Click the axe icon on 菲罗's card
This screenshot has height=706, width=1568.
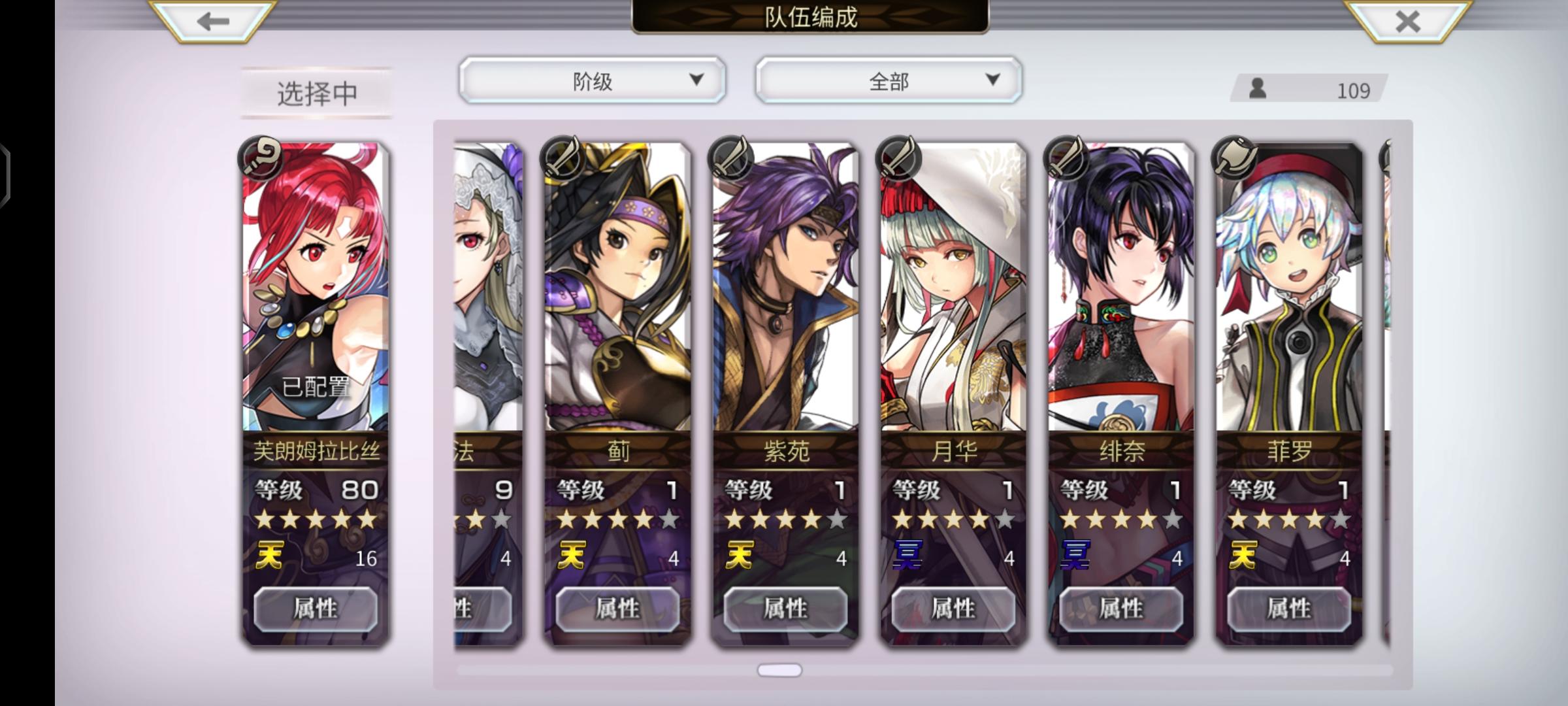tap(1233, 158)
